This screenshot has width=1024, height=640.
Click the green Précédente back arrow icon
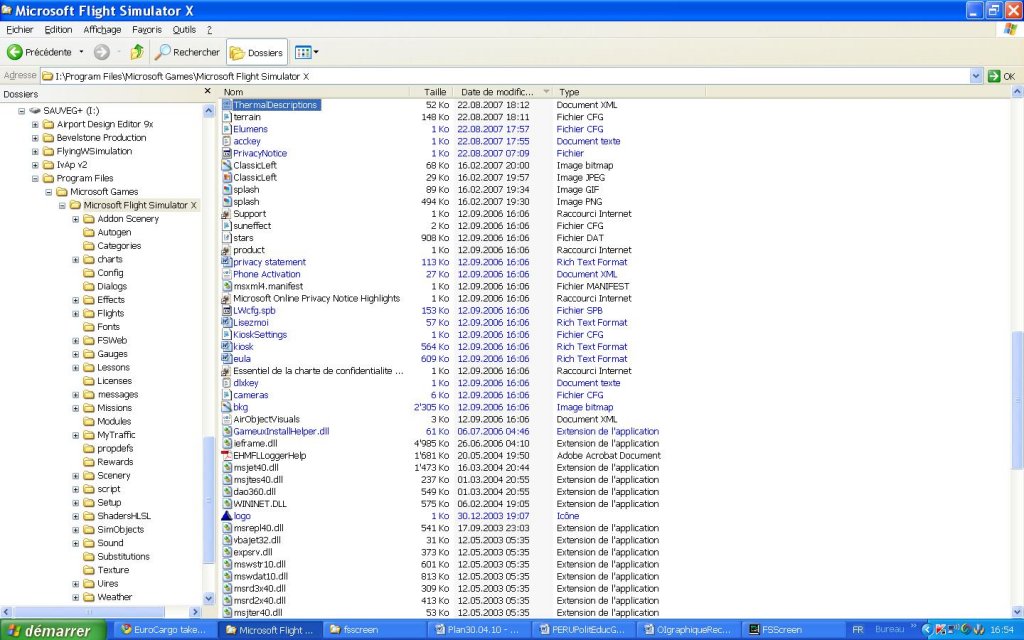coord(15,52)
